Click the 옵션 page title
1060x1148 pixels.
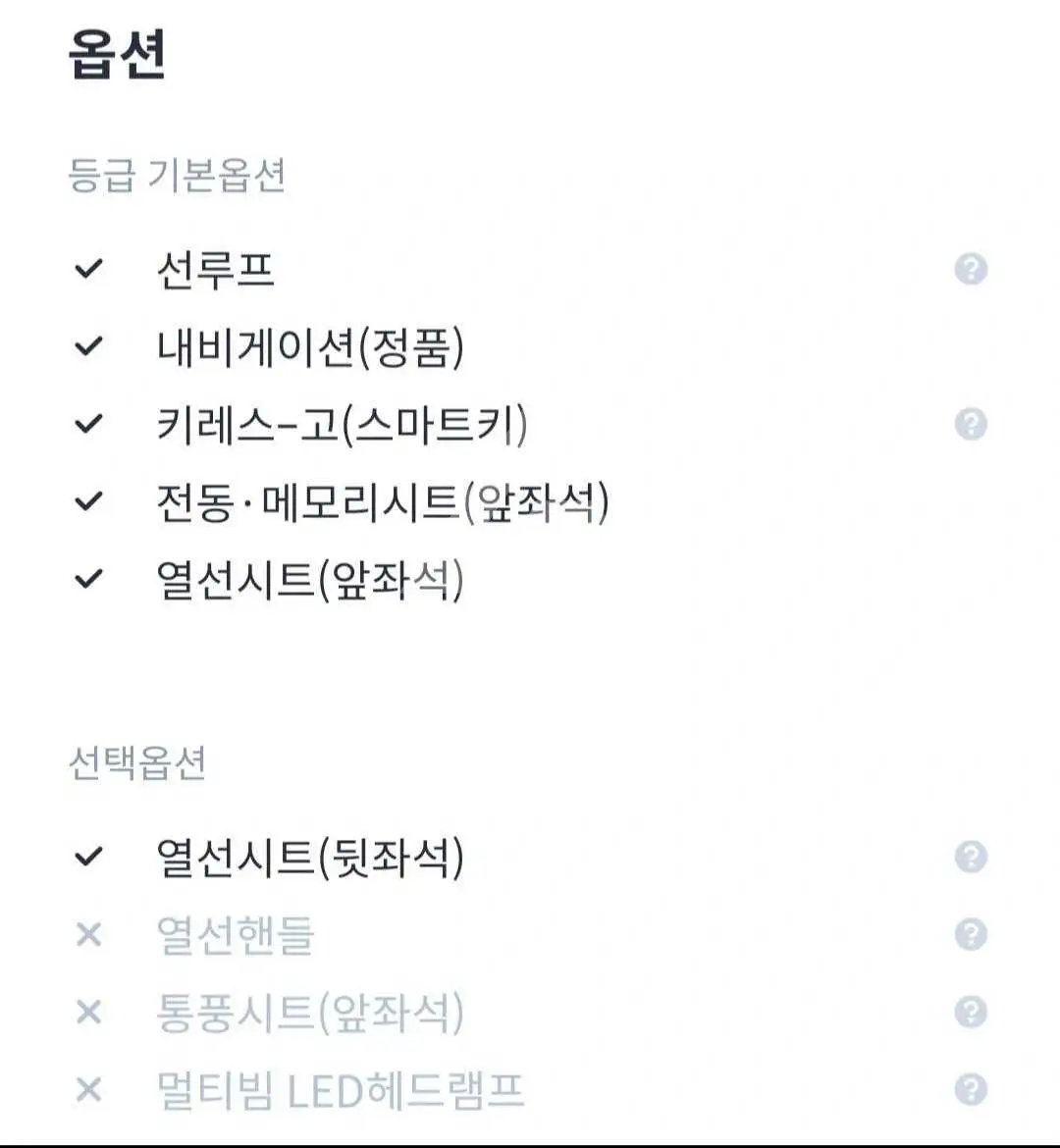pos(117,54)
